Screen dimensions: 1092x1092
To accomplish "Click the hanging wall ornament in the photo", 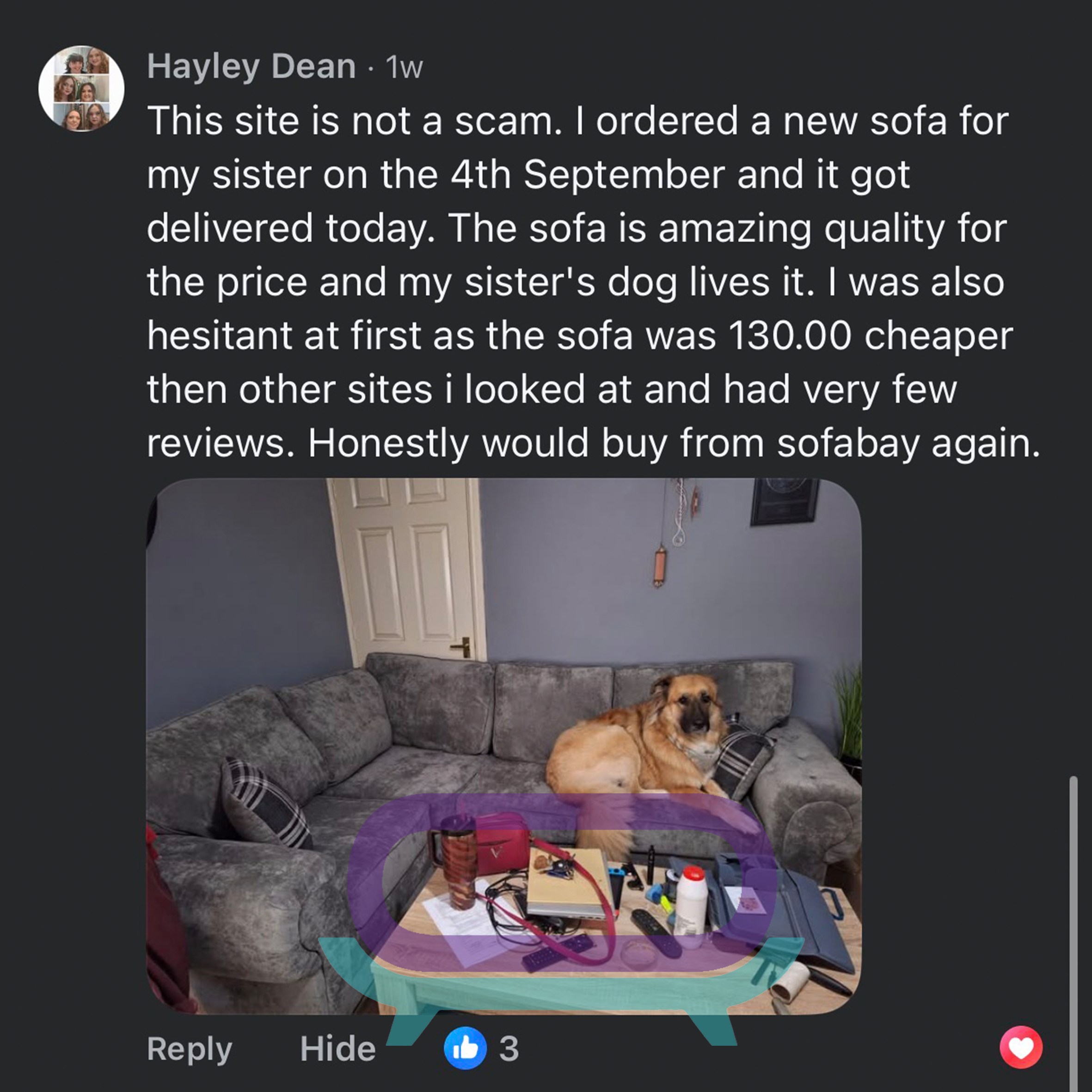I will [659, 566].
